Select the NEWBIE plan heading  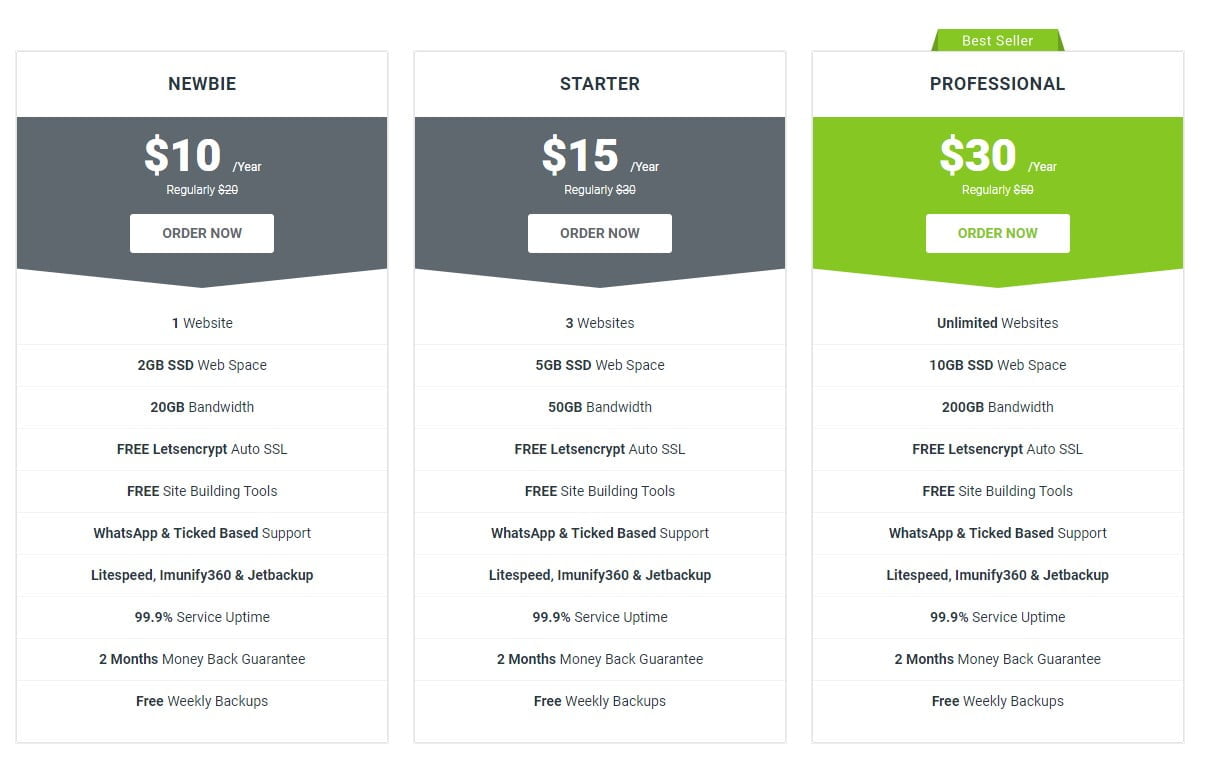[202, 84]
